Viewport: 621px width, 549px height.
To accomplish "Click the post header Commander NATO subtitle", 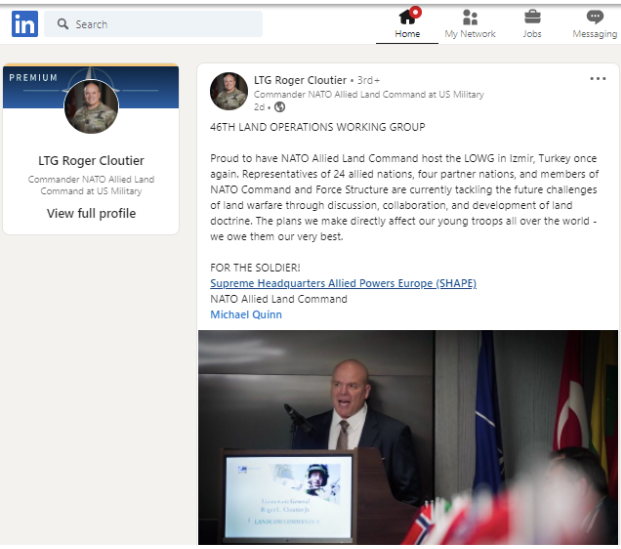I will [x=369, y=95].
